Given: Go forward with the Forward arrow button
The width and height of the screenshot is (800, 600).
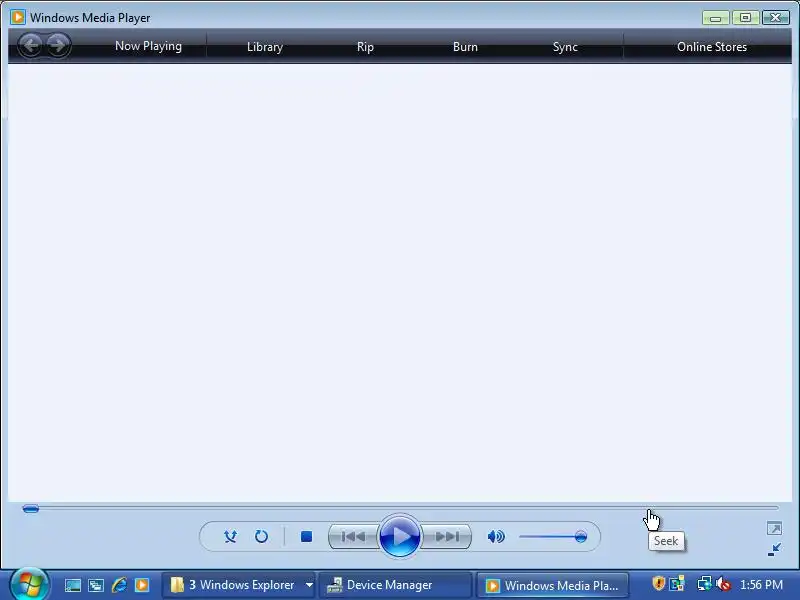Looking at the screenshot, I should click(x=58, y=45).
